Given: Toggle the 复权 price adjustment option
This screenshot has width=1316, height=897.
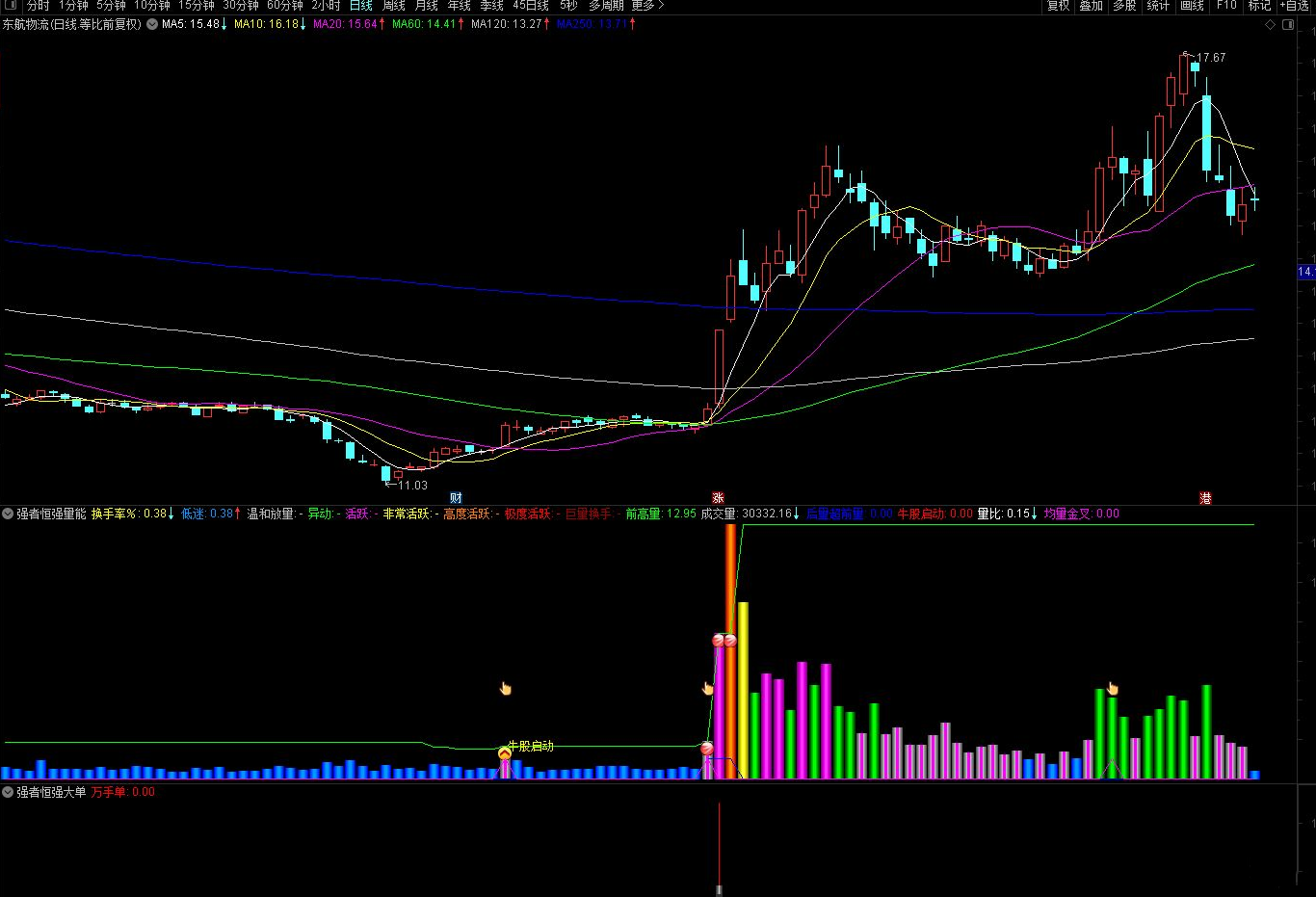Looking at the screenshot, I should click(1058, 6).
